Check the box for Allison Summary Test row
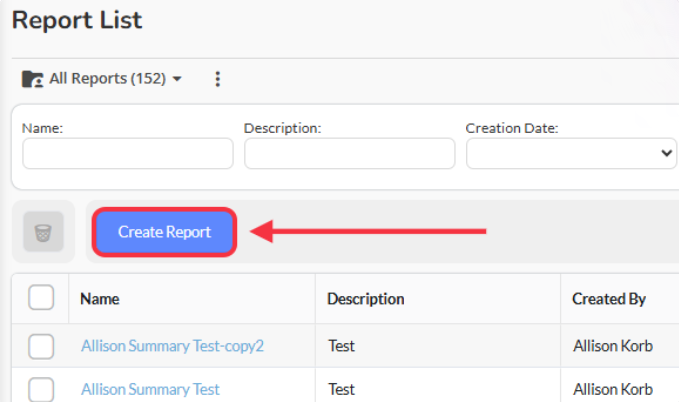Screen dimensions: 679x402 tap(41, 389)
